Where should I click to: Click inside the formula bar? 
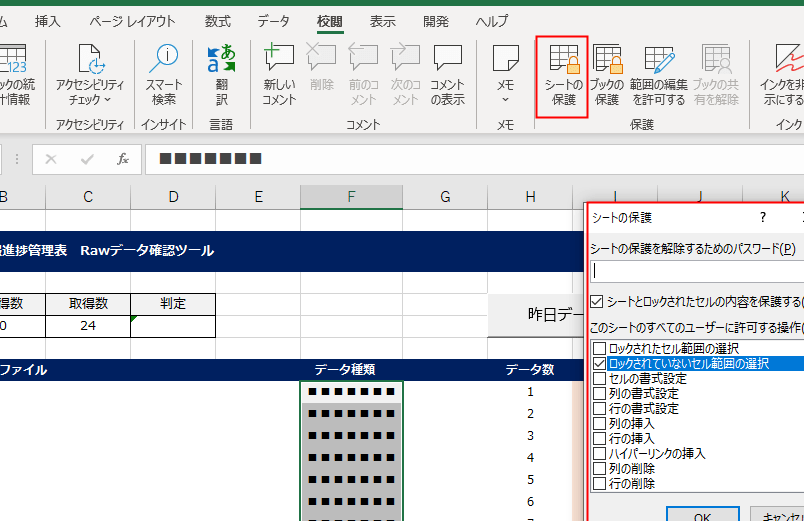tap(474, 159)
